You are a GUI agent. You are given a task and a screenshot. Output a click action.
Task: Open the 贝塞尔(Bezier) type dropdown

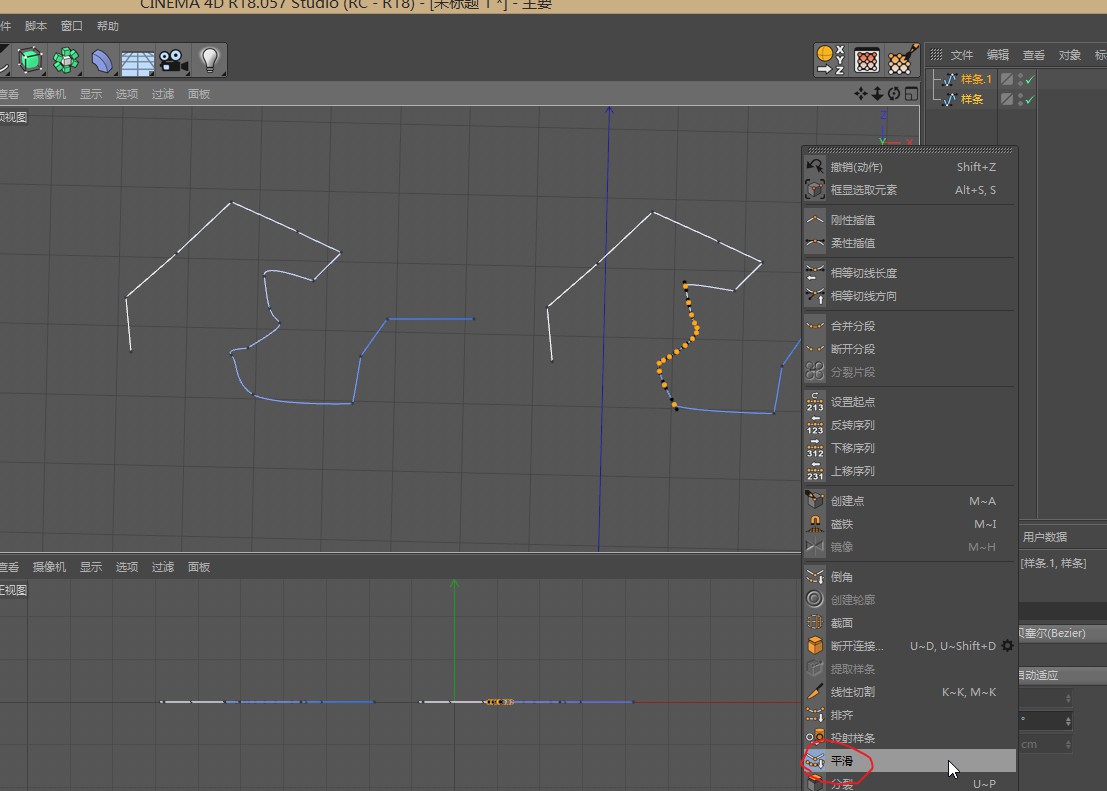tap(1063, 633)
